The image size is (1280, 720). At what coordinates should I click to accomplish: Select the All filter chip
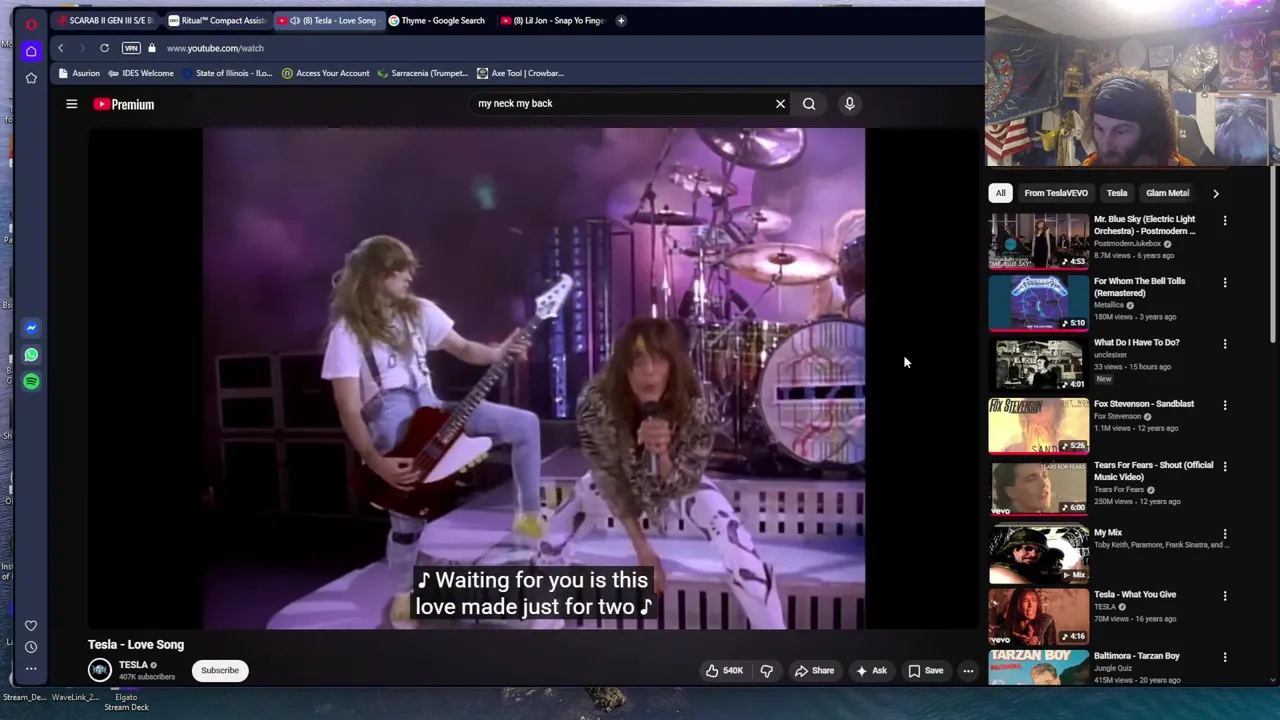[1000, 193]
